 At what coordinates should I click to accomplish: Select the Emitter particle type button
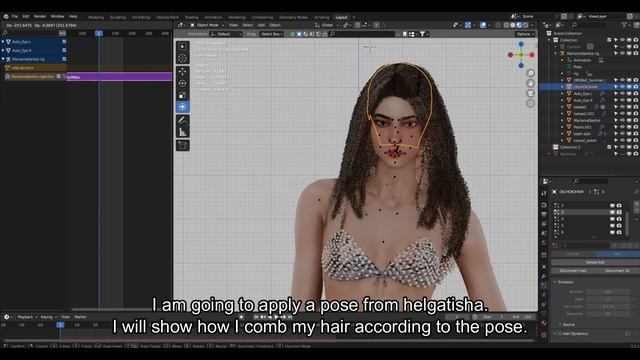point(573,254)
